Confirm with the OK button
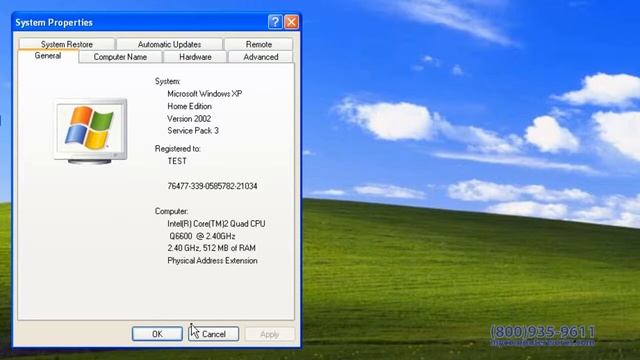The image size is (640, 360). [x=157, y=334]
